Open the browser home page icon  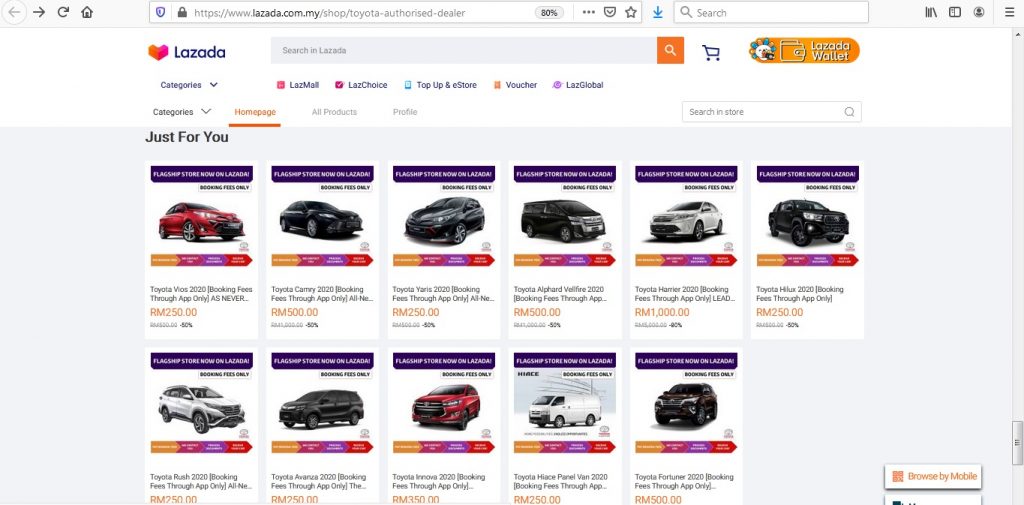pyautogui.click(x=87, y=12)
